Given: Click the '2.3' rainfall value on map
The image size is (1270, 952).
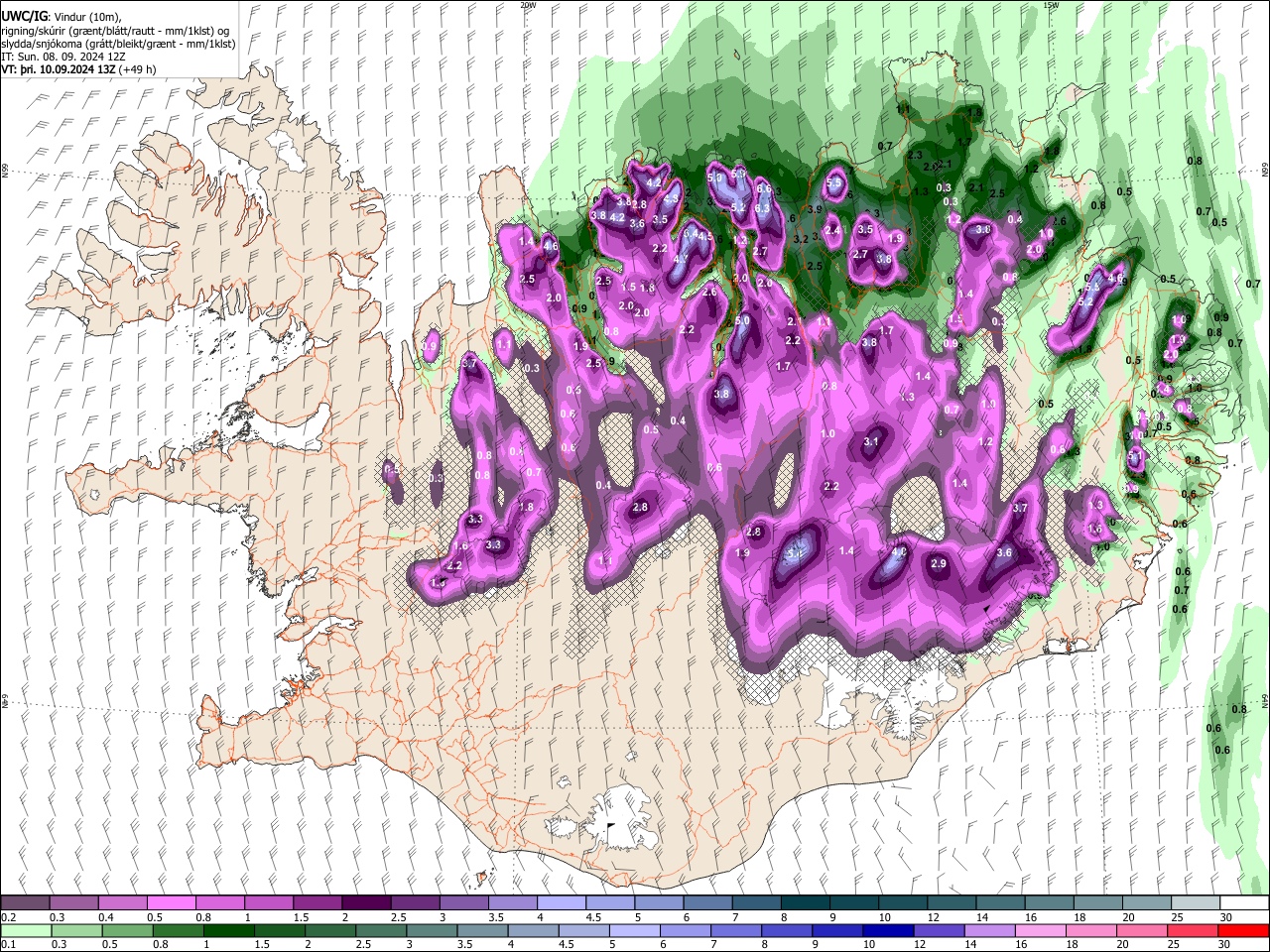Looking at the screenshot, I should pyautogui.click(x=915, y=156).
